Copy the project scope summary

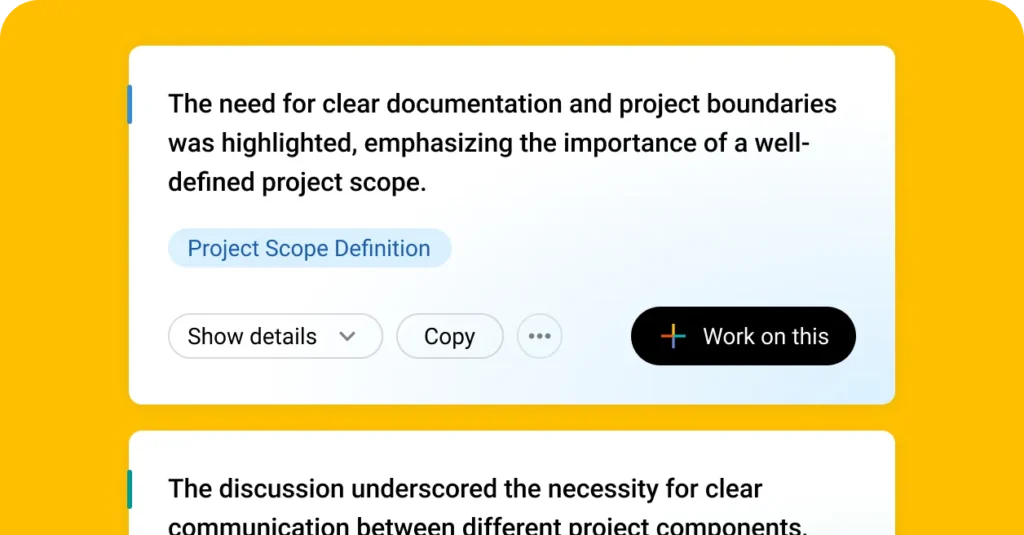pos(449,336)
